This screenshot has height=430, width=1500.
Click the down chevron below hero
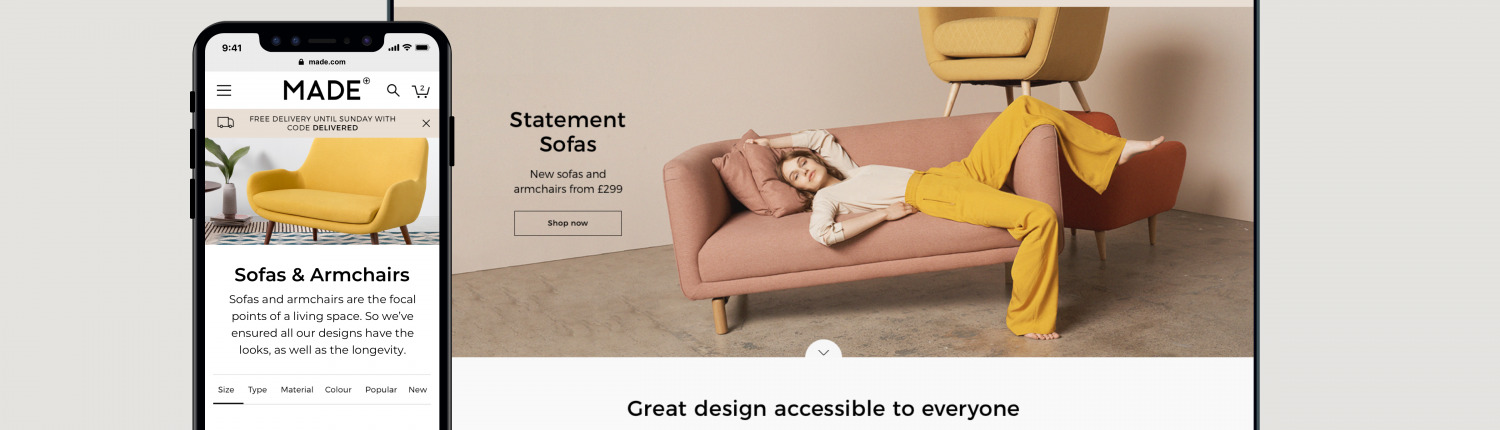[823, 352]
